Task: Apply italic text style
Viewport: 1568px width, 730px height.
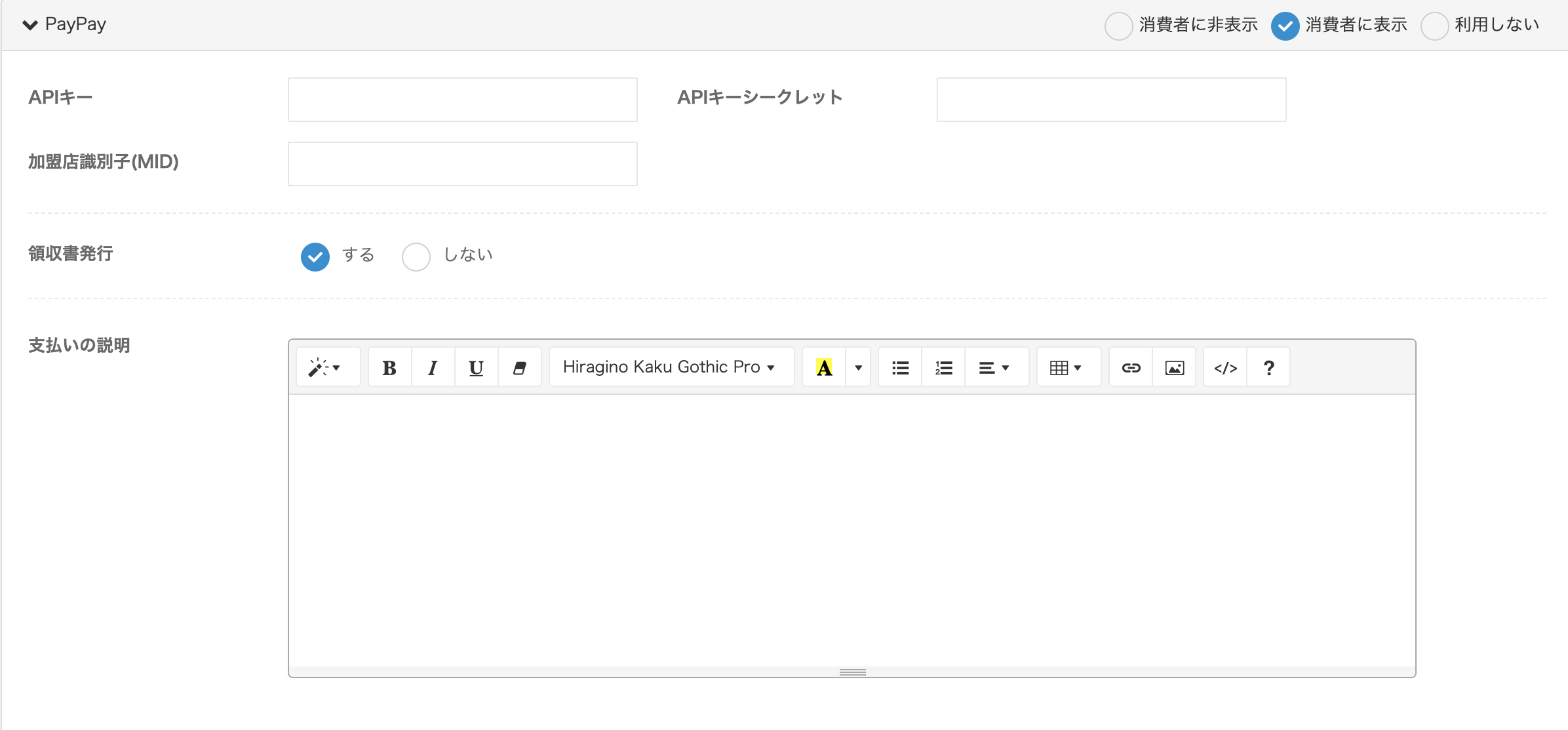Action: [433, 367]
